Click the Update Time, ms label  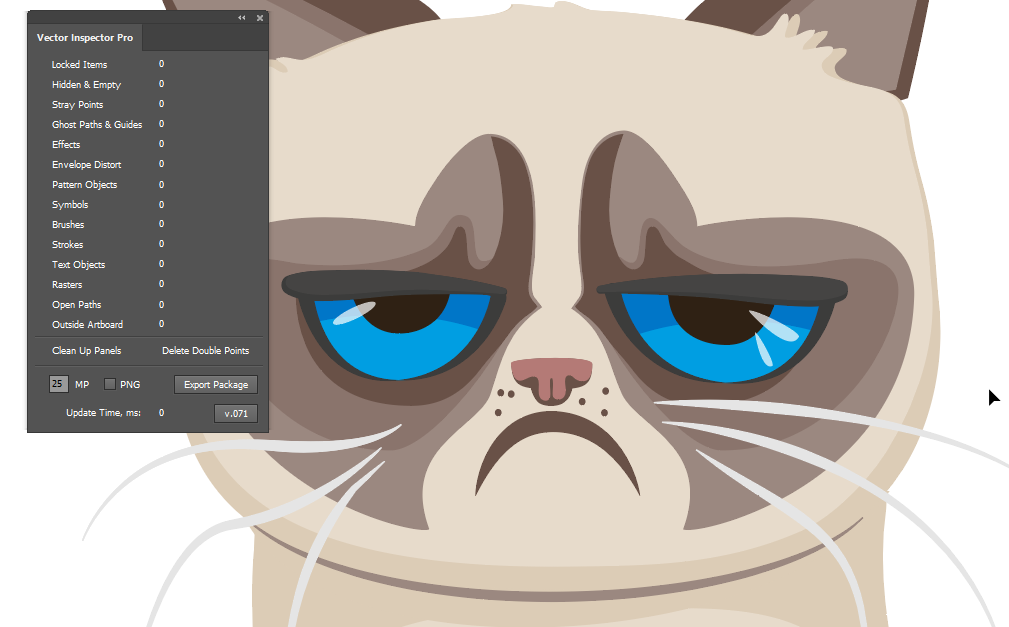coord(103,413)
